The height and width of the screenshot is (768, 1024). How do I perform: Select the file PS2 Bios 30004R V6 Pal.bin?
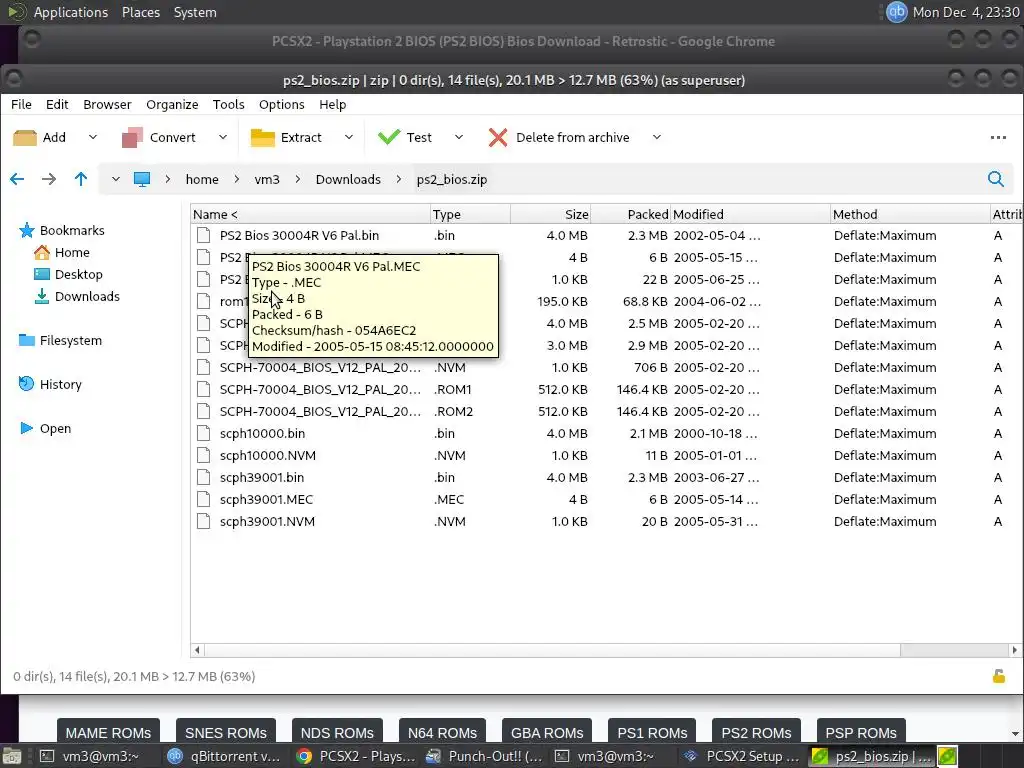[x=299, y=235]
